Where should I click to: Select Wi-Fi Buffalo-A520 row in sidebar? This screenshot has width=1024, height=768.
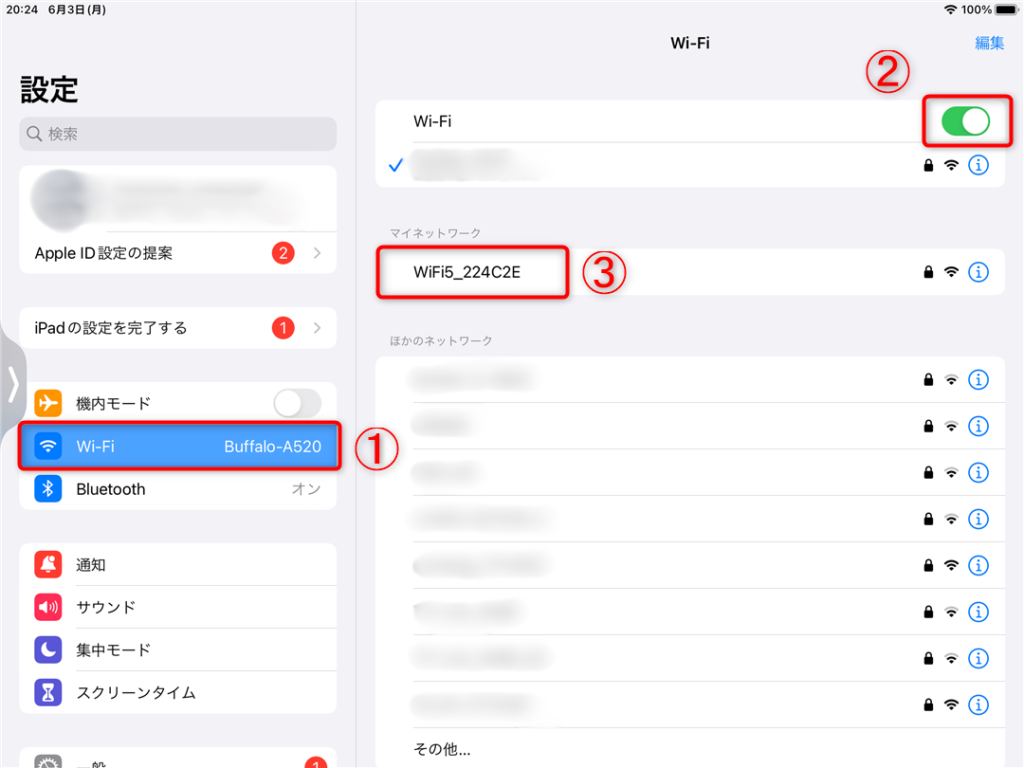point(178,446)
